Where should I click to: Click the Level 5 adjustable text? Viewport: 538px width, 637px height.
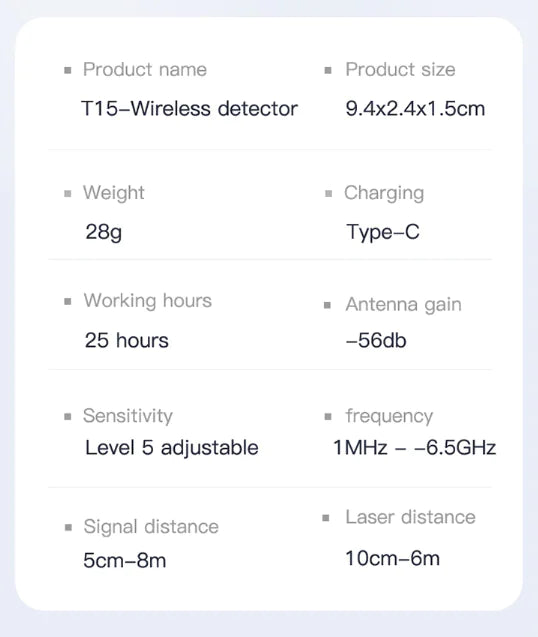point(172,448)
